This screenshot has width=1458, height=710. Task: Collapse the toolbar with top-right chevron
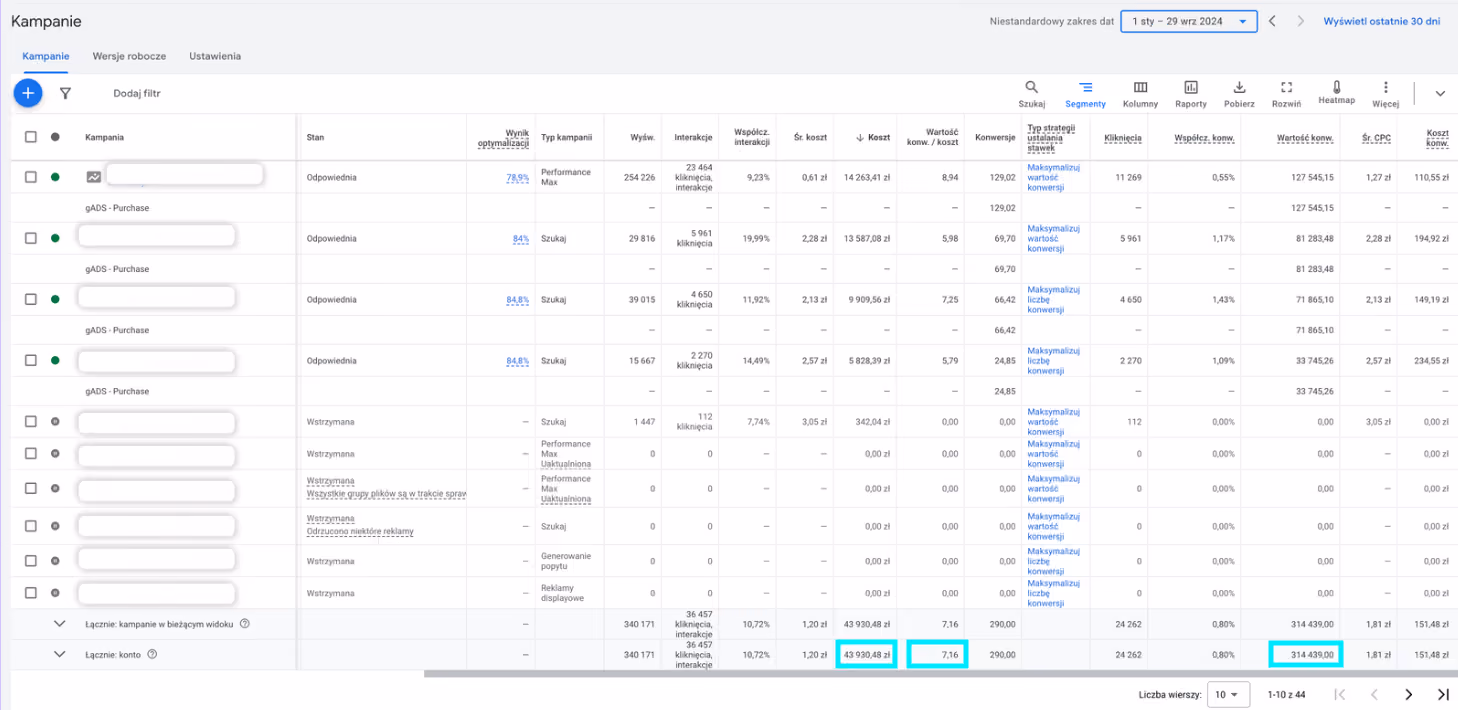click(x=1440, y=93)
